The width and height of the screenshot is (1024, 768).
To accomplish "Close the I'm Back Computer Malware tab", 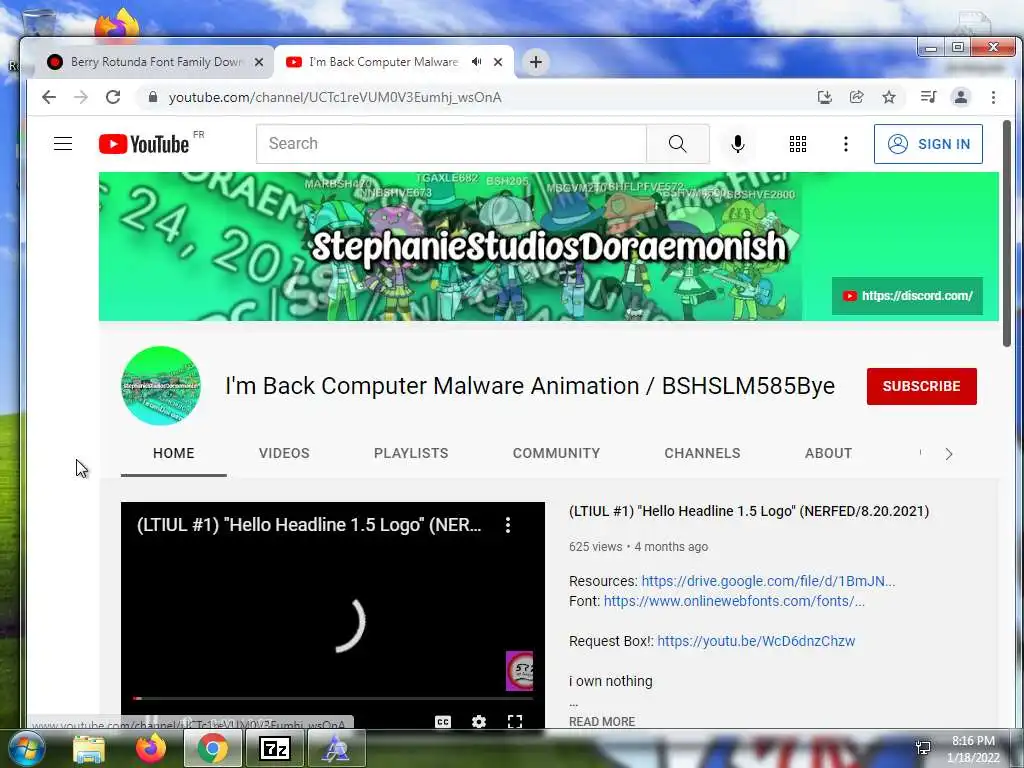I will point(498,62).
